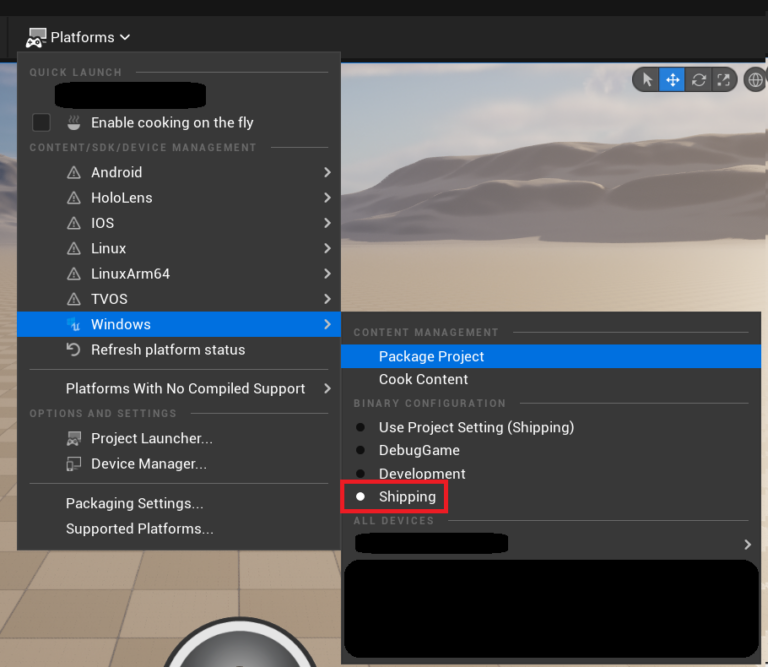Expand the HoloLens submenu arrow

(x=327, y=198)
